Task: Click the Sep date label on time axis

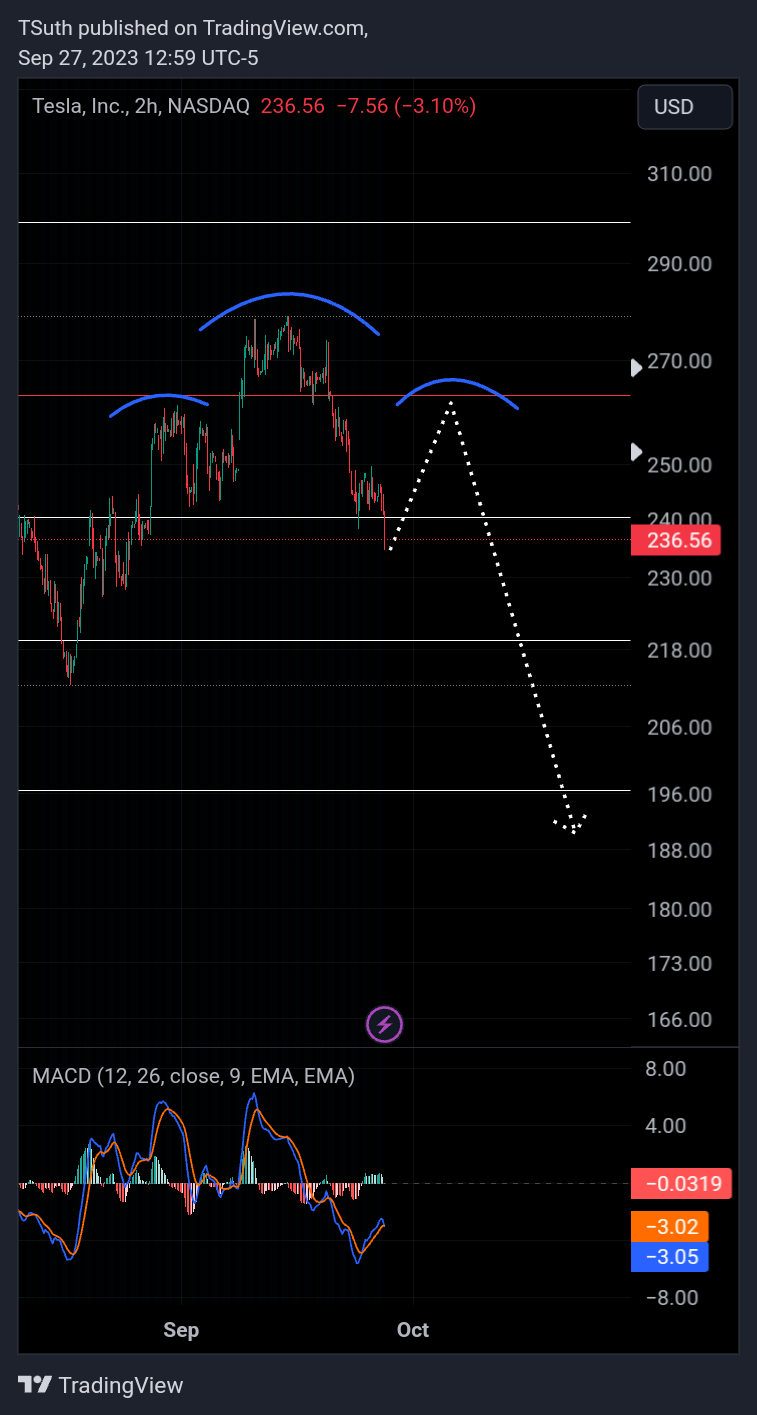Action: point(181,1330)
